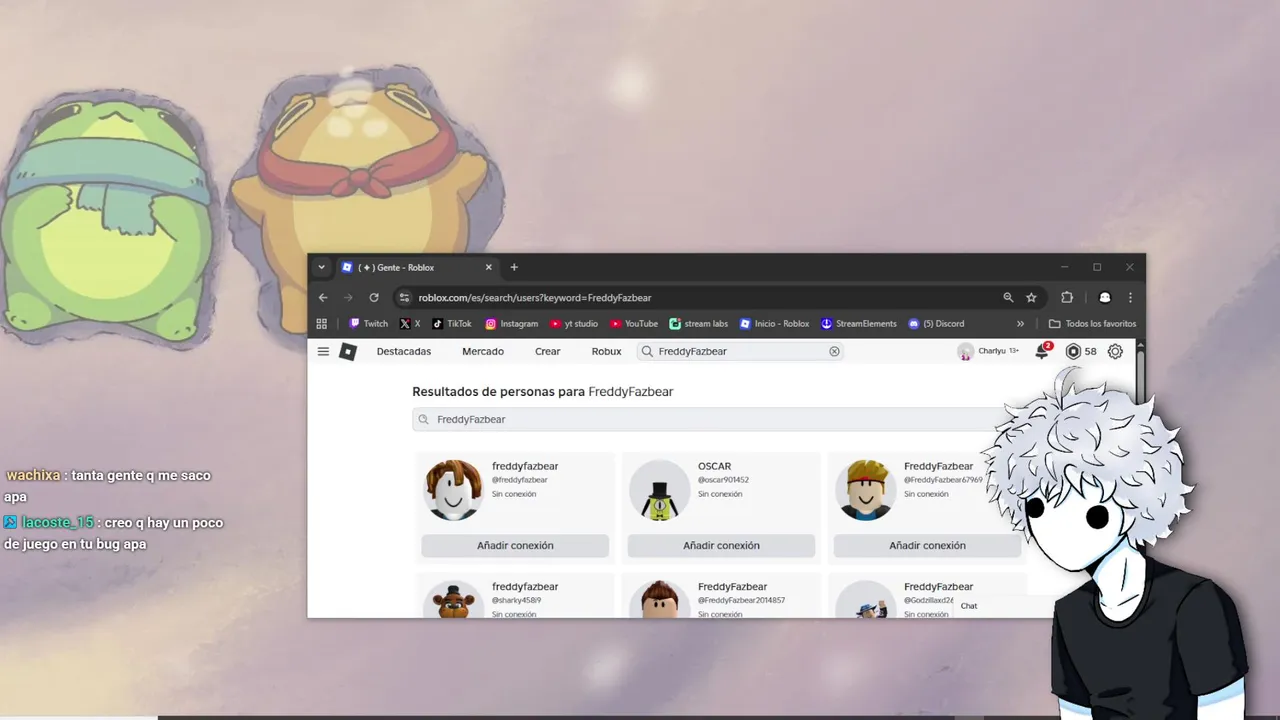Add connection for OSCAR
1280x720 pixels.
tap(721, 545)
